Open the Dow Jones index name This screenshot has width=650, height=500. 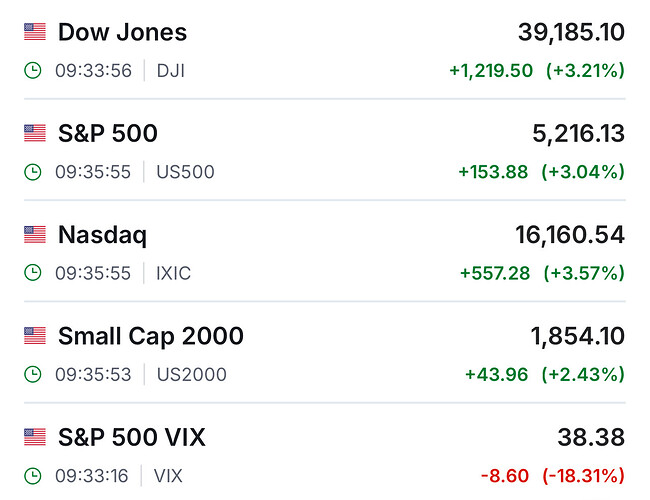pos(122,32)
